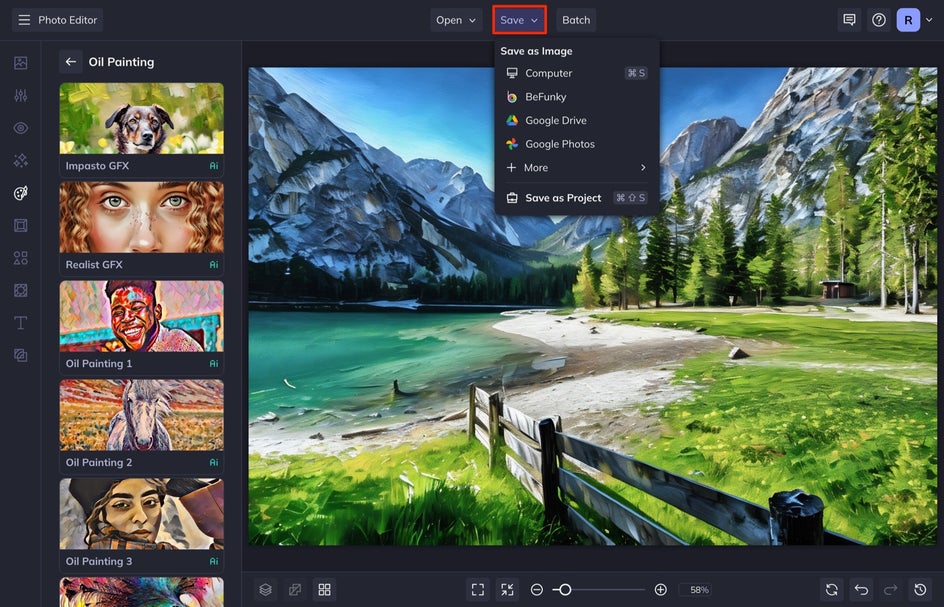The height and width of the screenshot is (607, 944).
Task: Open the Effects sparkle icon
Action: coord(20,160)
